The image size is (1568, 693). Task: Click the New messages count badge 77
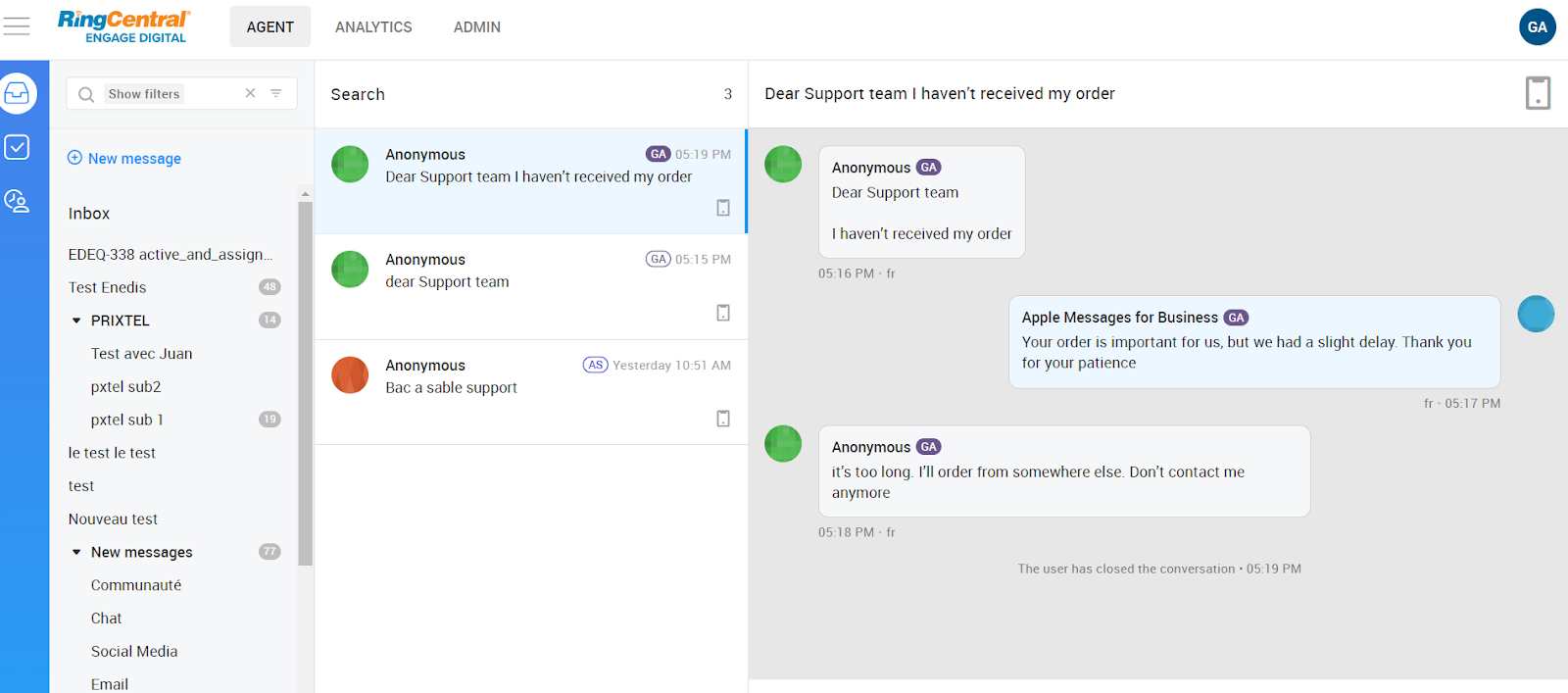tap(269, 552)
